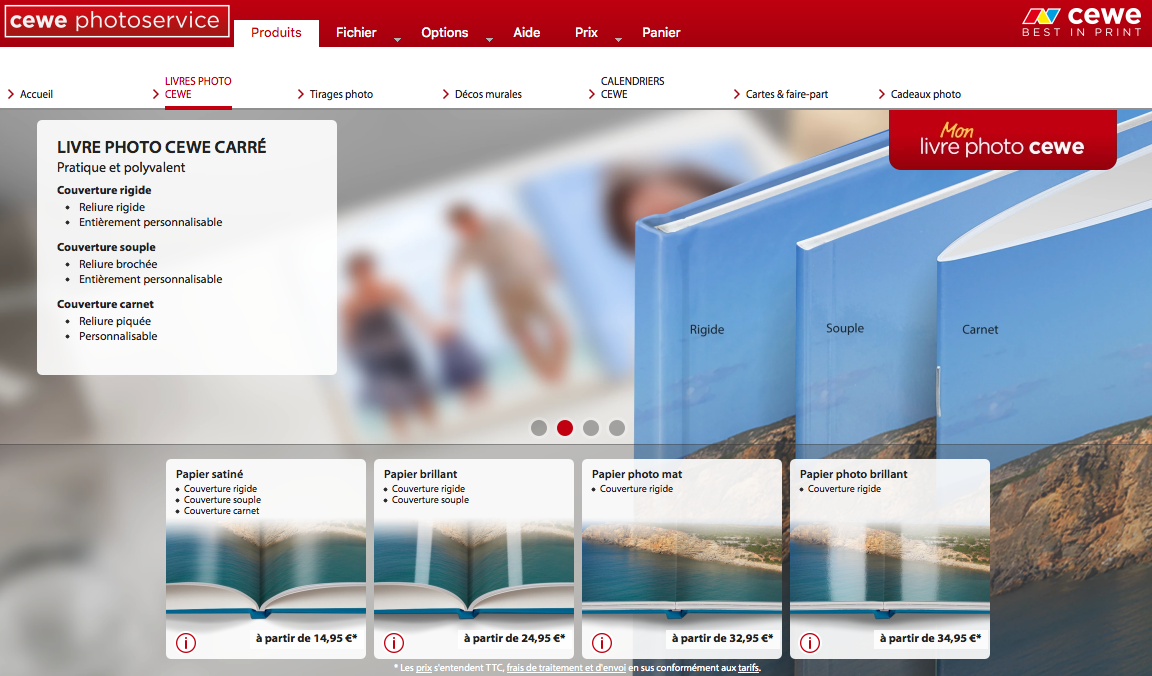The image size is (1152, 676).
Task: Open the Produits tab
Action: coord(276,33)
